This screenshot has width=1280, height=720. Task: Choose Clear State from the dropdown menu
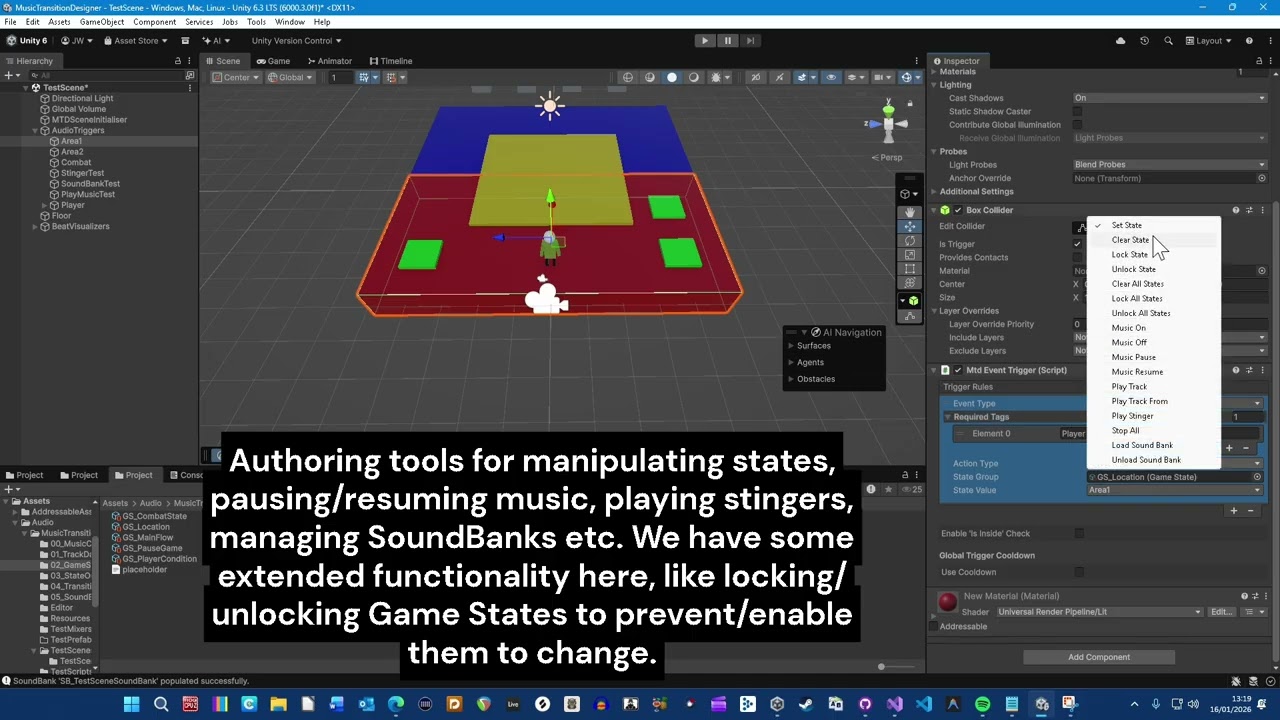[1154, 240]
